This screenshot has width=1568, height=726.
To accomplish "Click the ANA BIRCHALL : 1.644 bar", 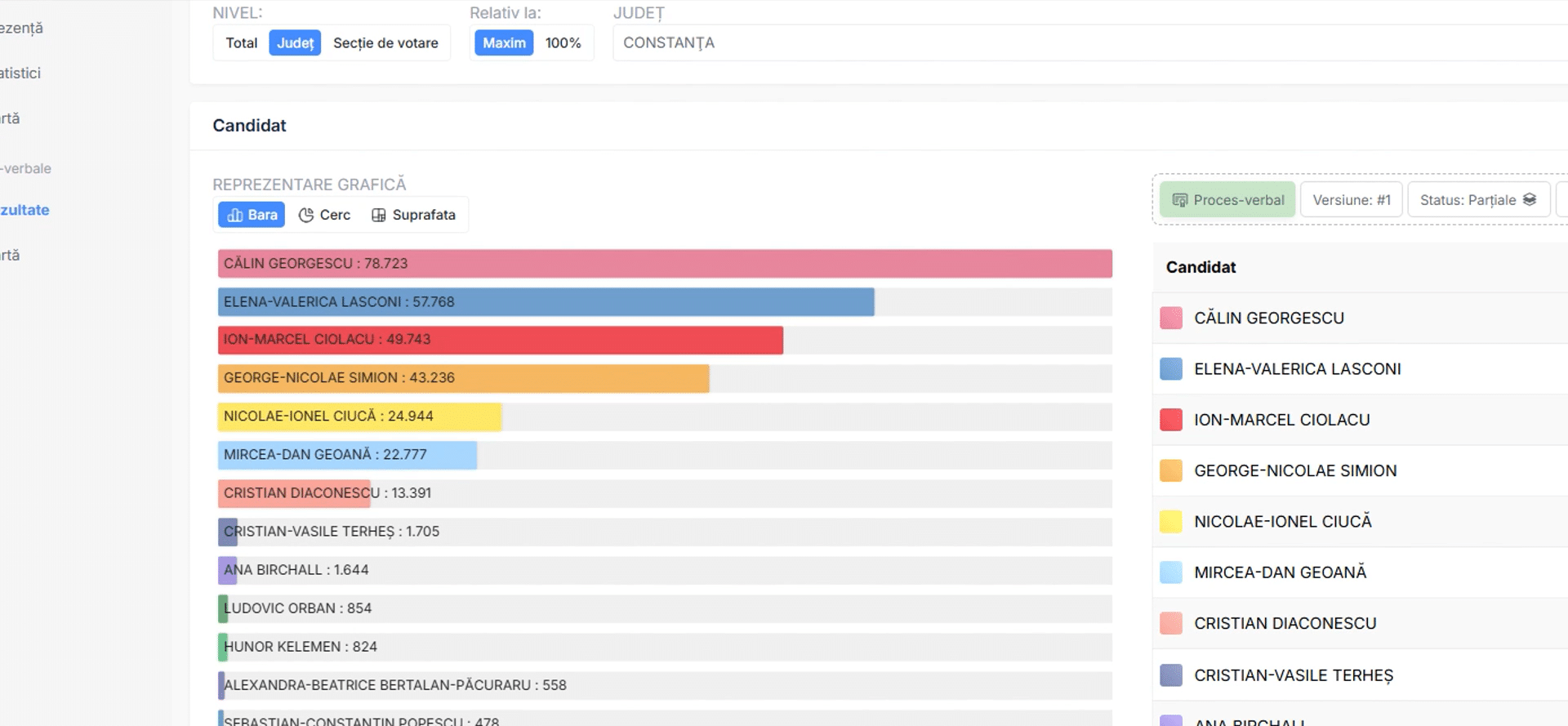I will coord(228,570).
